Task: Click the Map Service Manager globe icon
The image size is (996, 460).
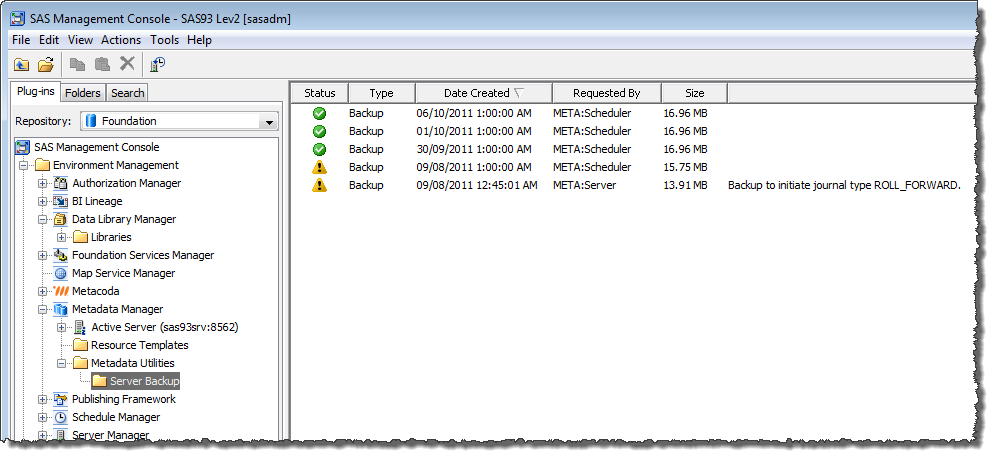Action: tap(61, 273)
